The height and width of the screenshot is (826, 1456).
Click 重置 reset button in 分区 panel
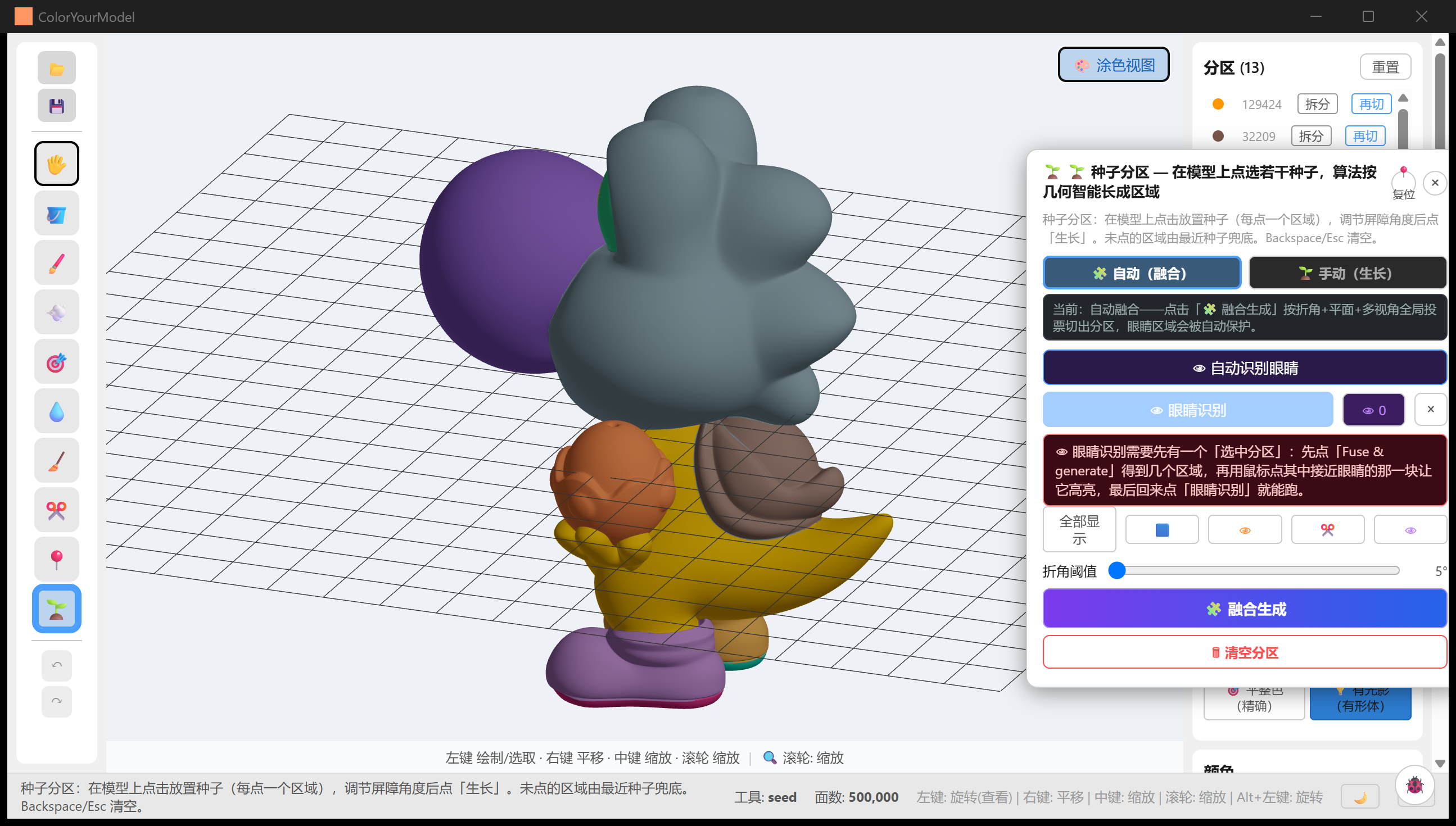coord(1386,67)
